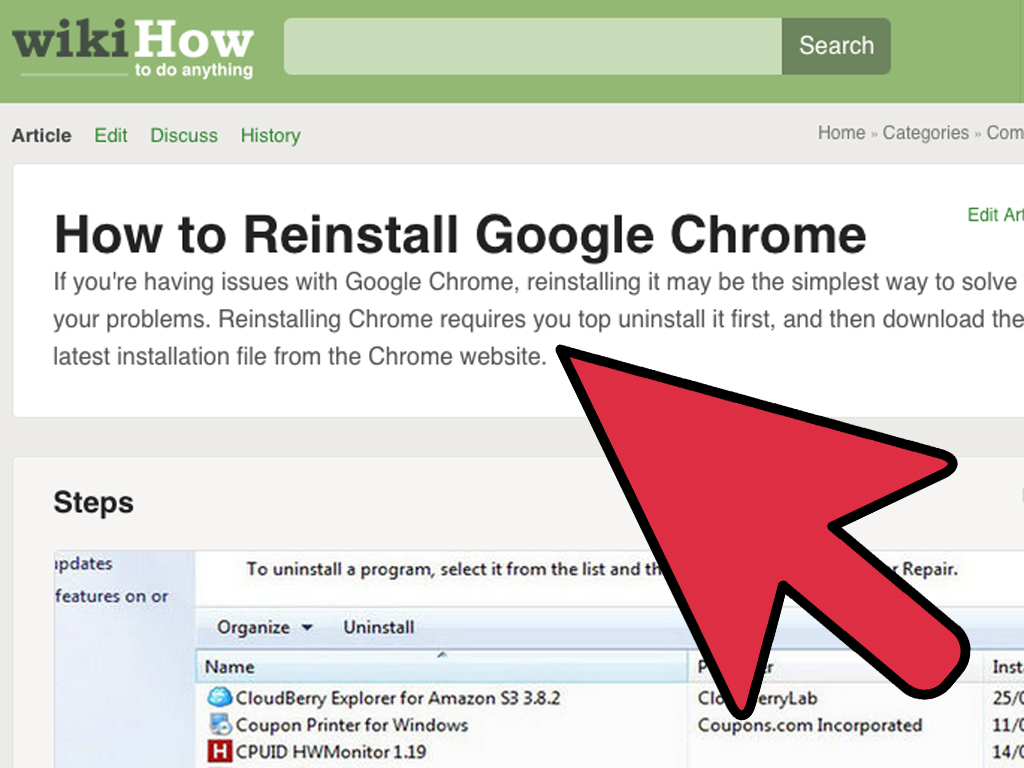Click the Uninstall toolbar button

click(379, 628)
